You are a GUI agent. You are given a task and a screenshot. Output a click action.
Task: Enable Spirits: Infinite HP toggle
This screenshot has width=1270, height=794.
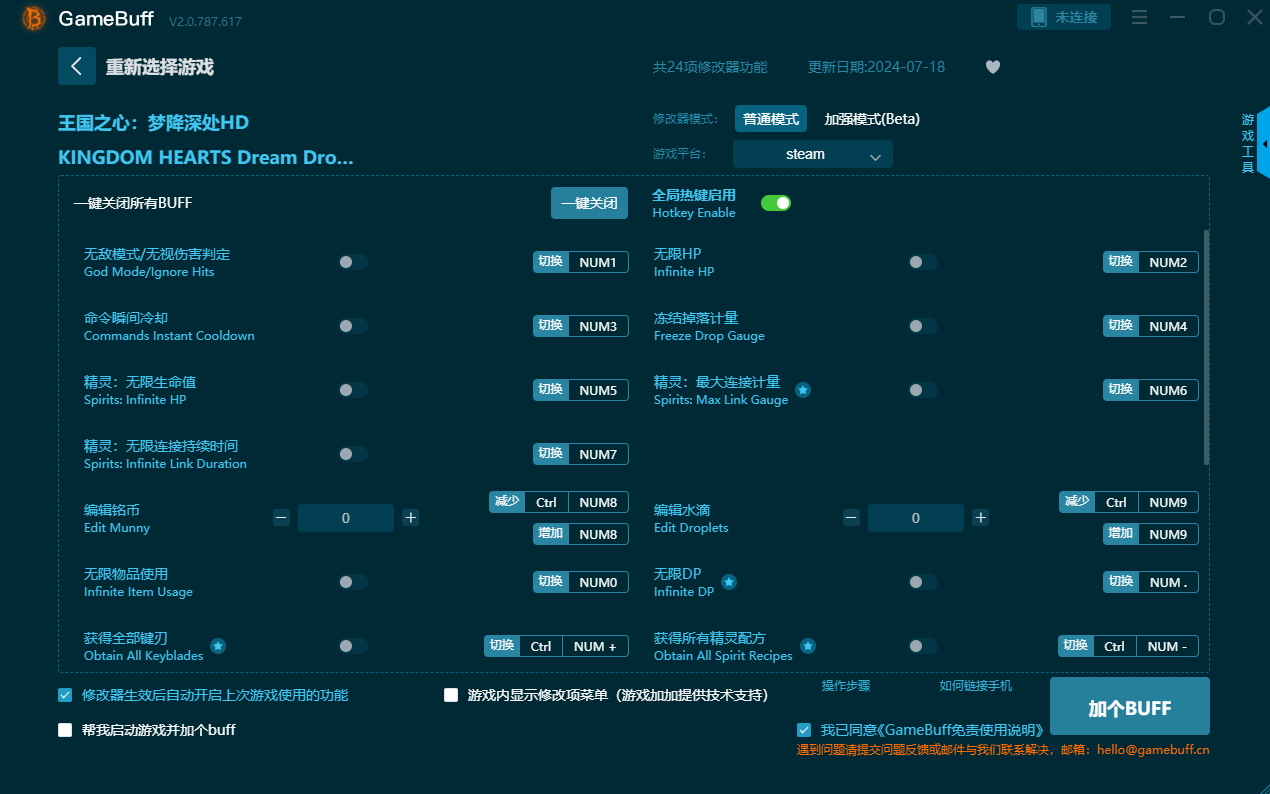pos(353,390)
